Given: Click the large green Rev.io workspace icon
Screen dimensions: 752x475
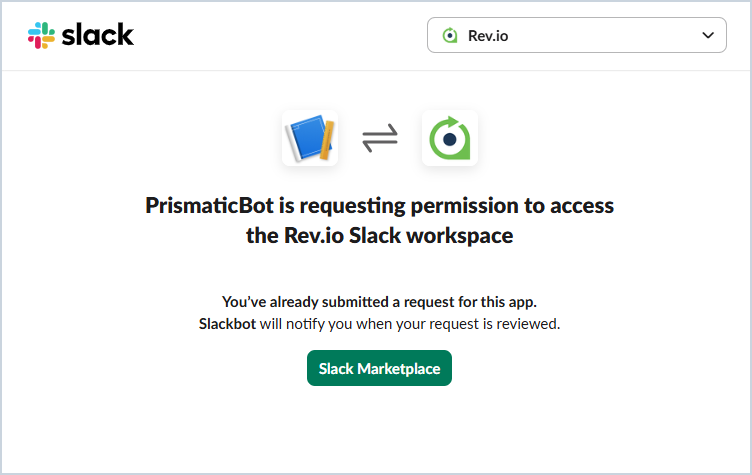Looking at the screenshot, I should pos(450,138).
